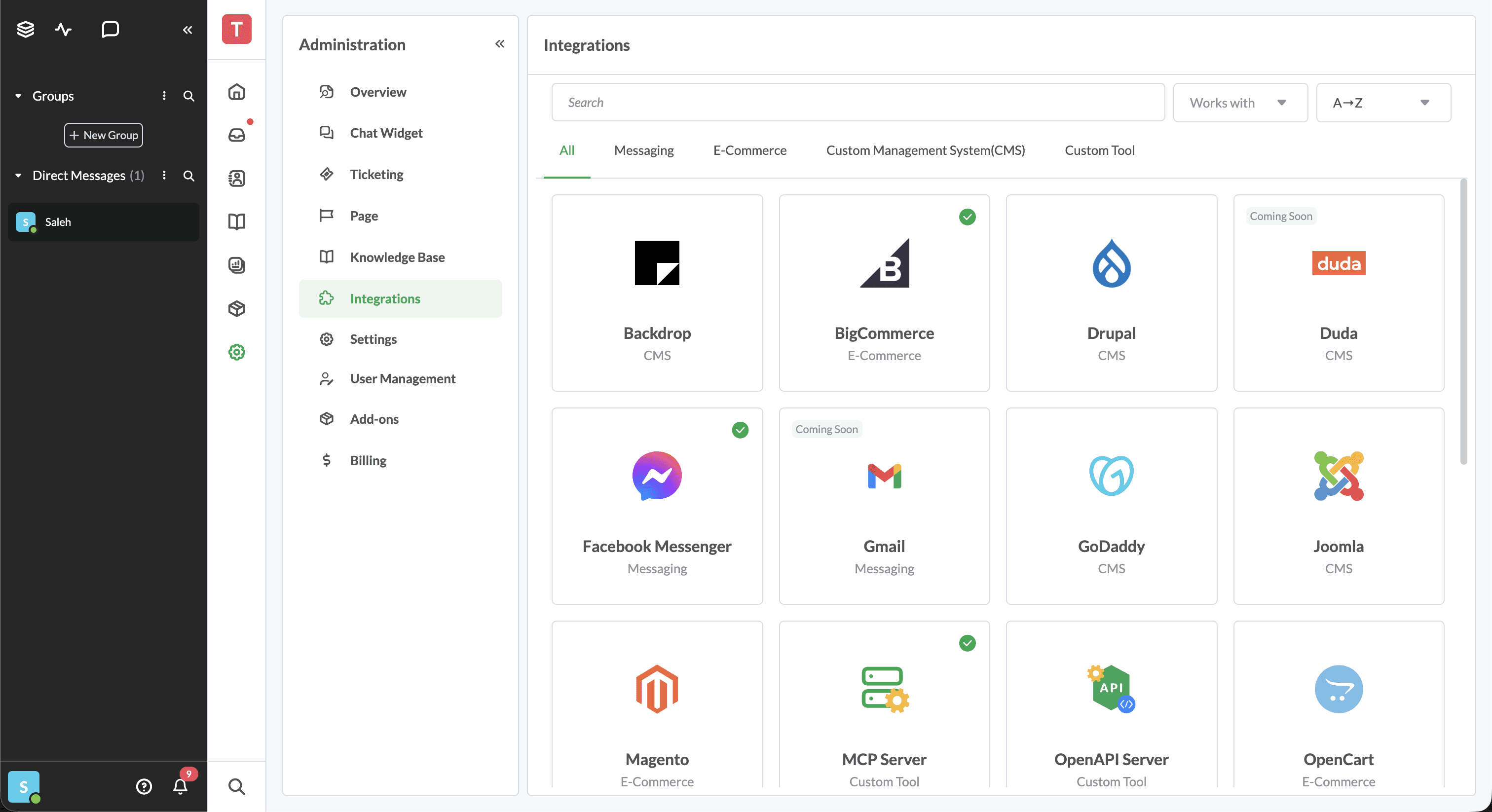Open the inbox icon in sidebar
The image size is (1492, 812).
[x=237, y=135]
